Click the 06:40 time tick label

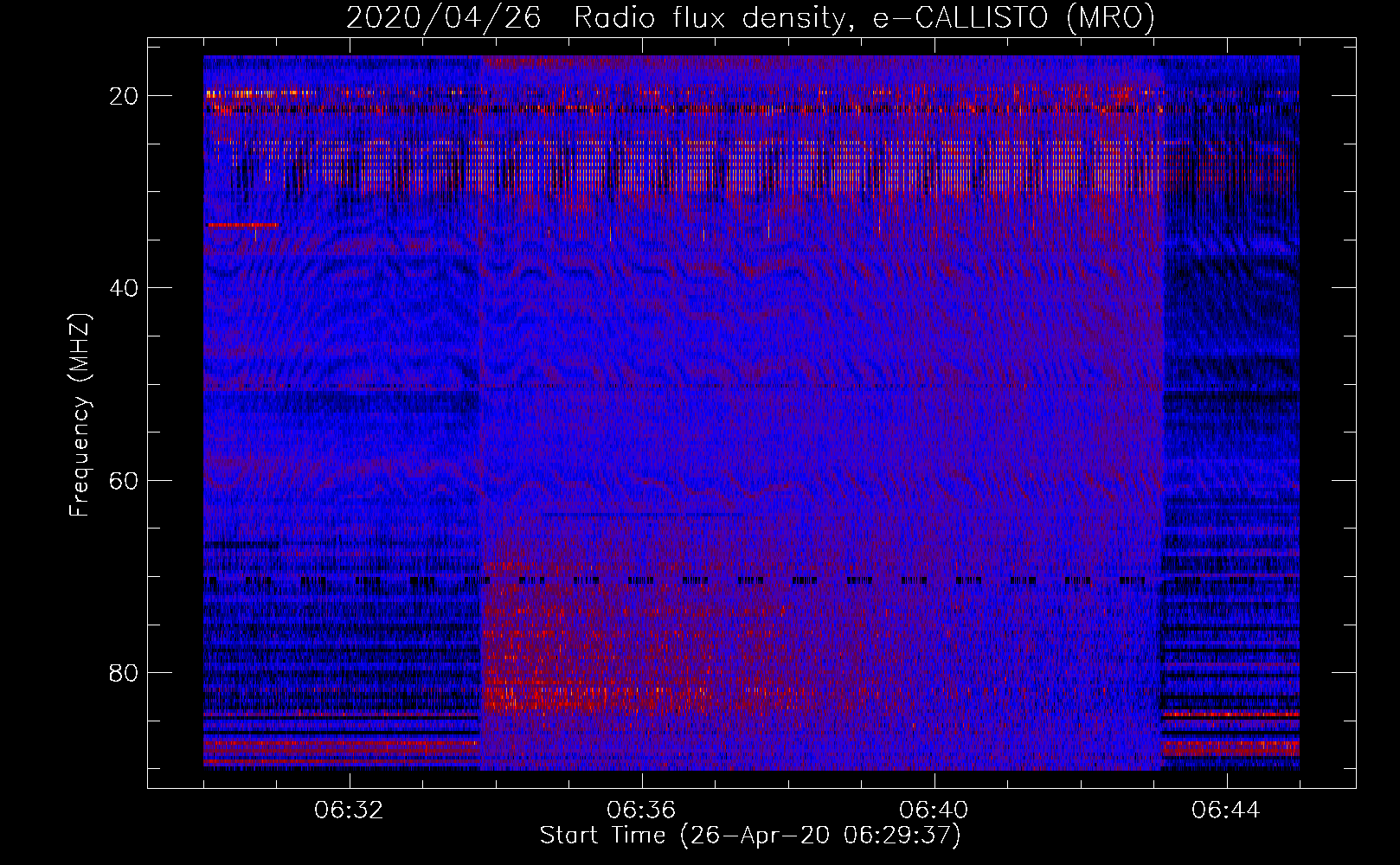(x=934, y=811)
